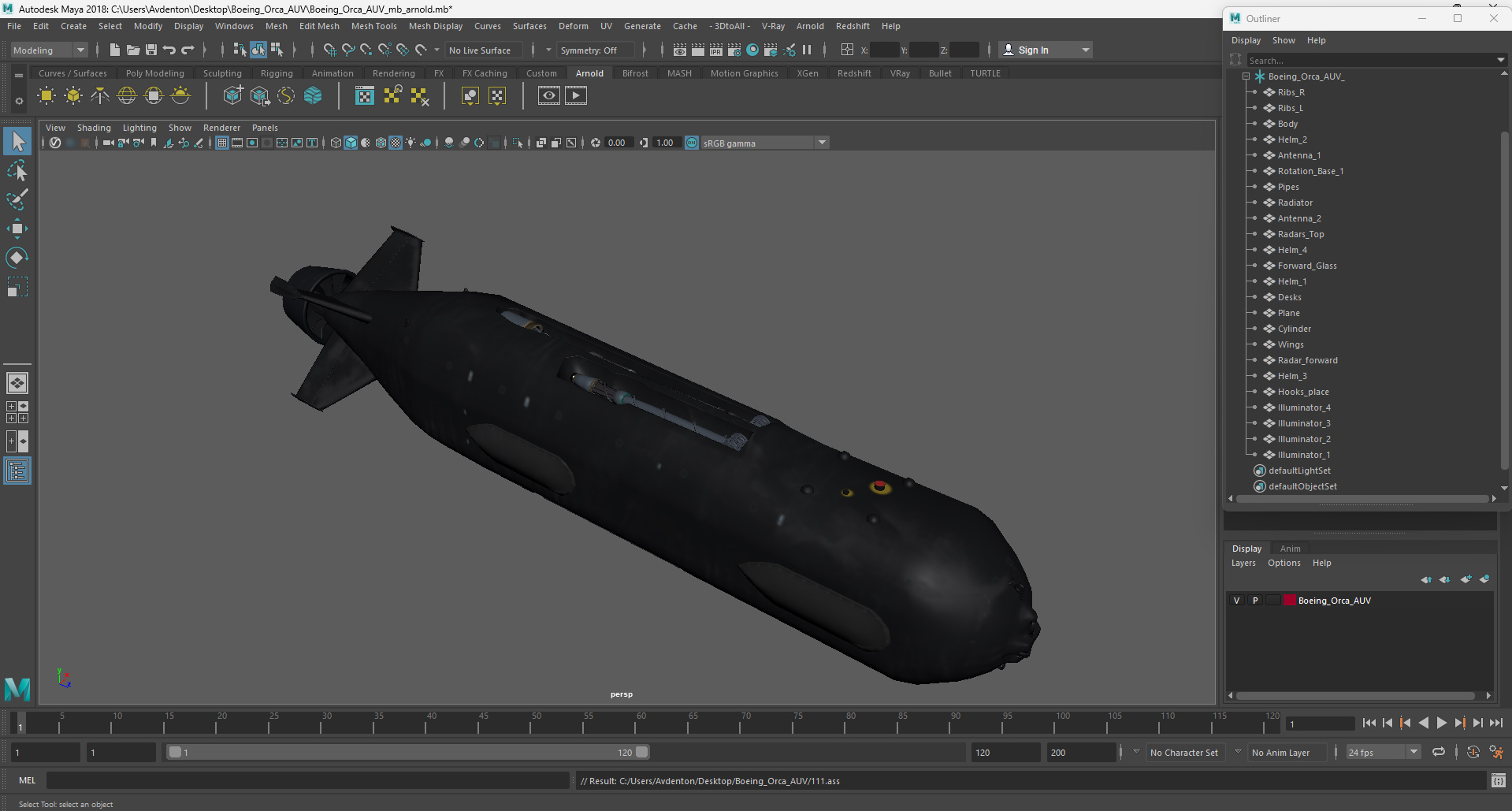Select Forward_Glass in the Outliner

(1306, 266)
